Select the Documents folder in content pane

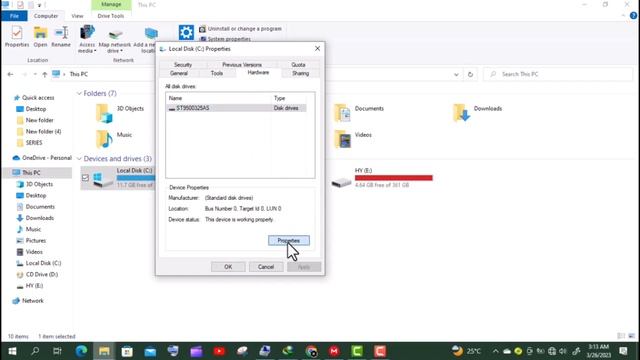pyautogui.click(x=359, y=113)
